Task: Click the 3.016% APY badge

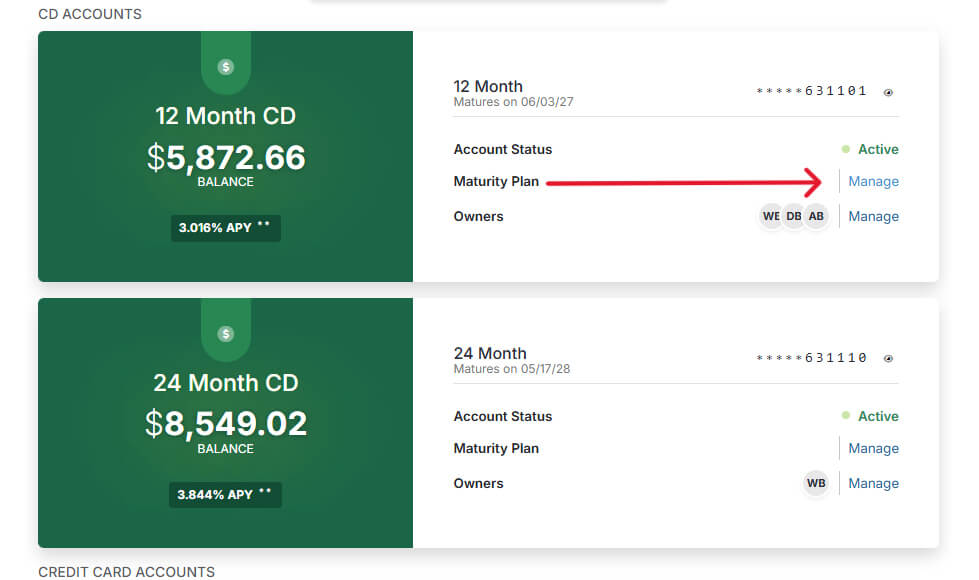Action: (x=225, y=228)
